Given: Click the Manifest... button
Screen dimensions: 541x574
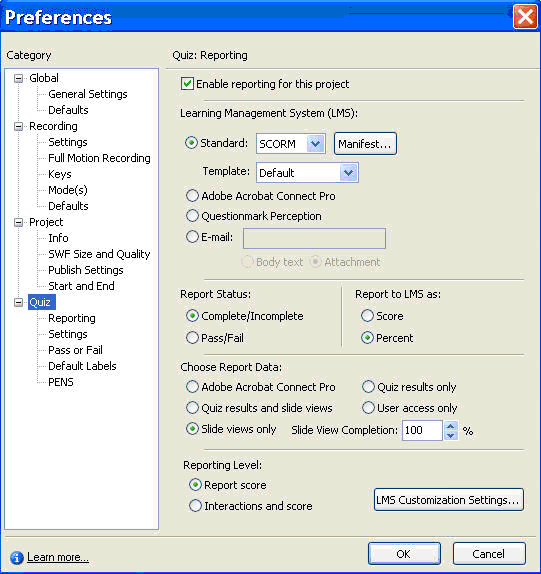Looking at the screenshot, I should [x=365, y=144].
